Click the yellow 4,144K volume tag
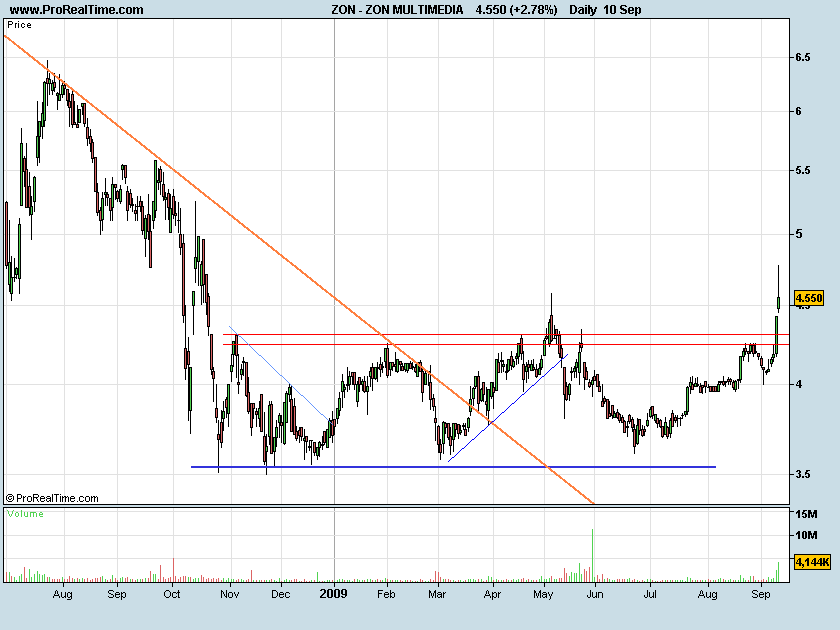 812,562
